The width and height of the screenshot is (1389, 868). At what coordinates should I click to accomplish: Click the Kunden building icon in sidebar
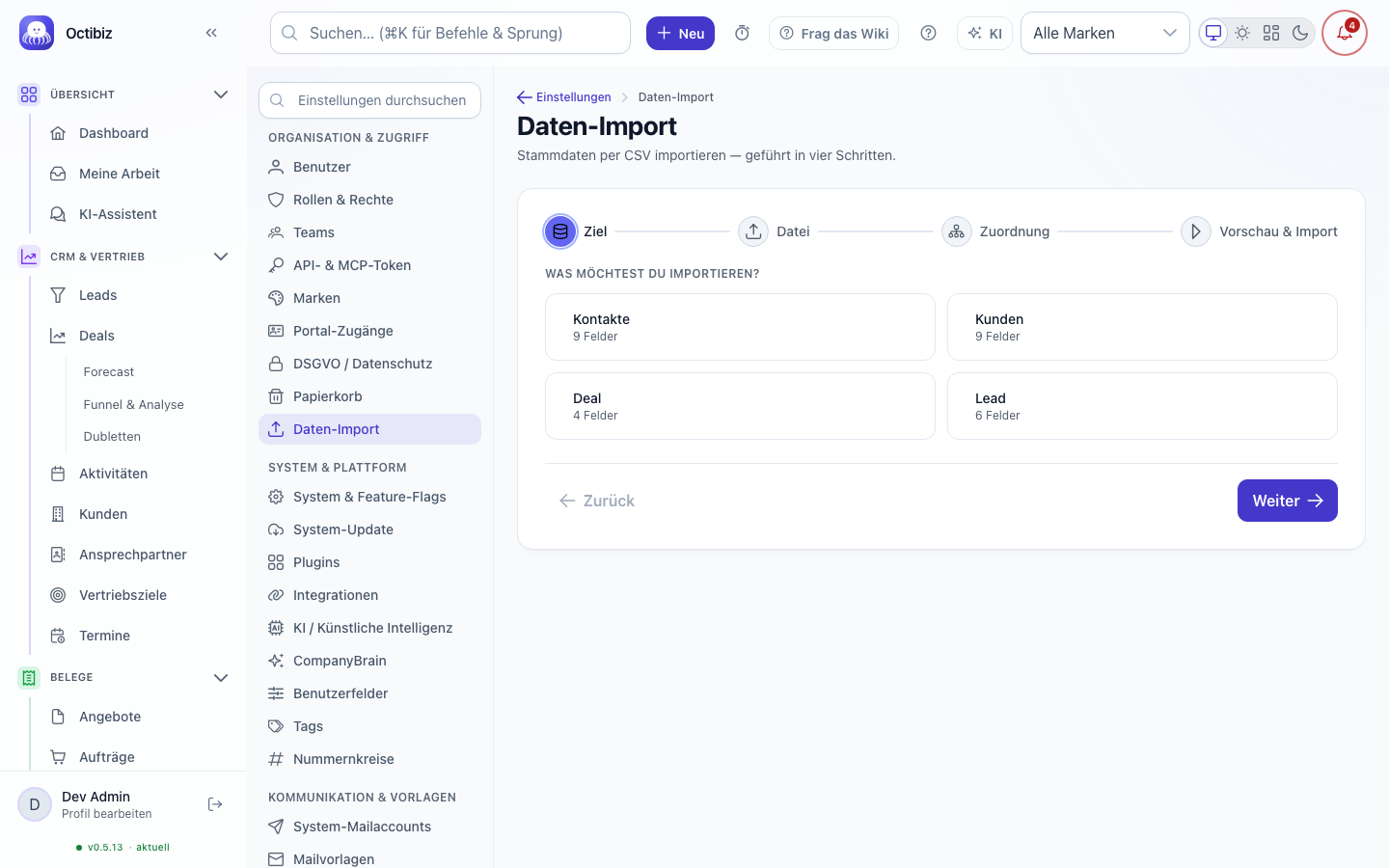[x=58, y=514]
